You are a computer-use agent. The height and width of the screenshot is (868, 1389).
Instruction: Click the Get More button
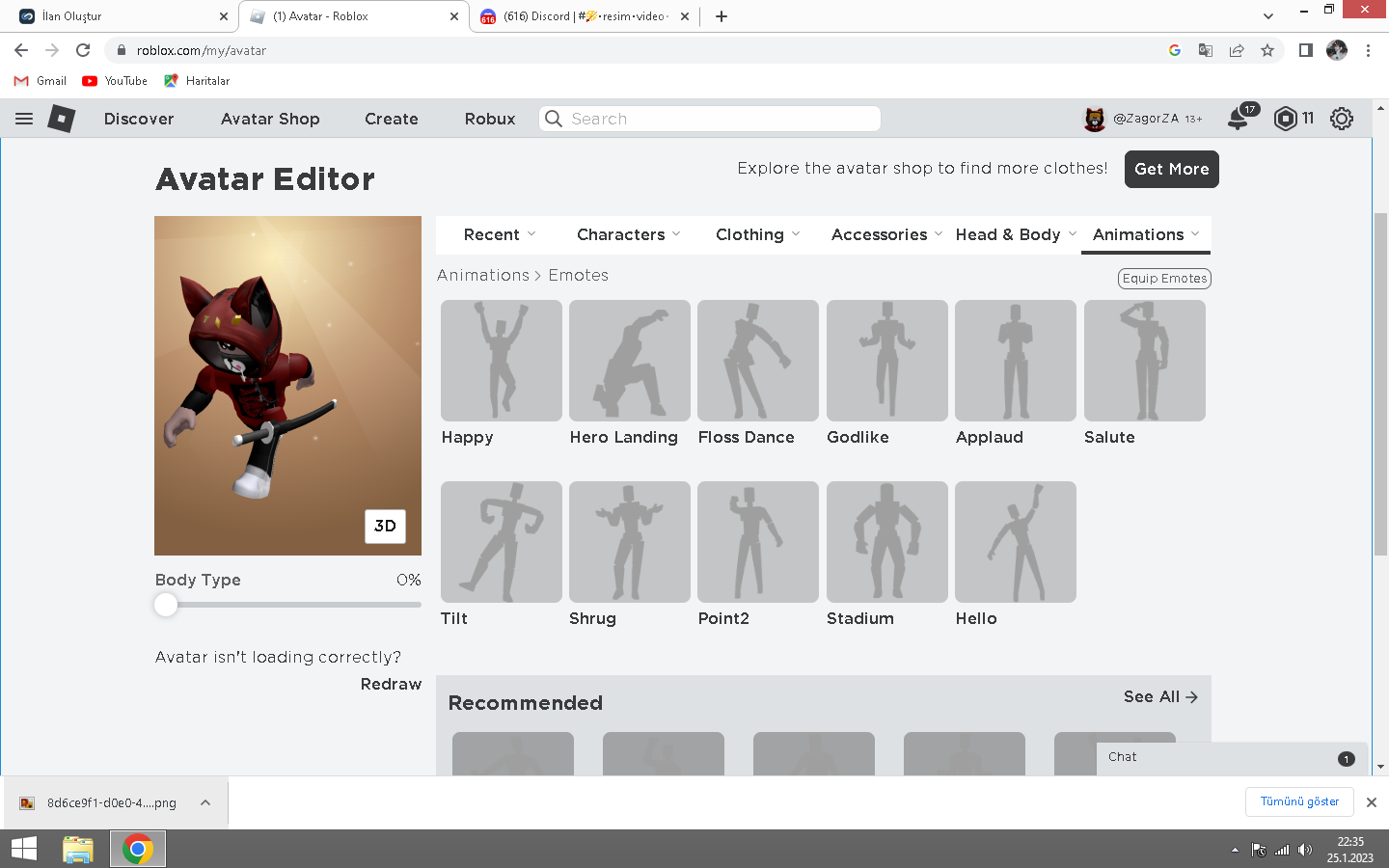1171,169
